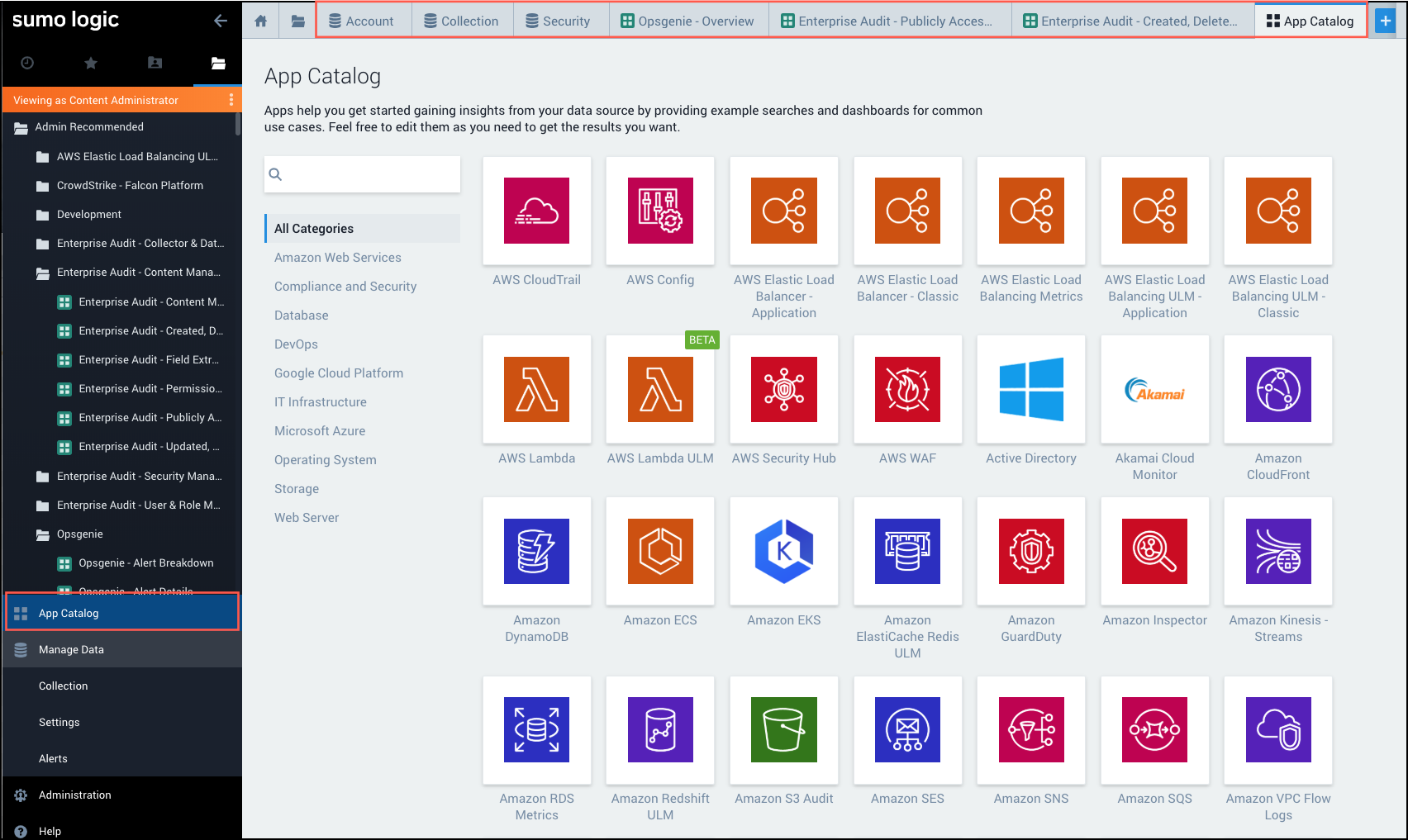The width and height of the screenshot is (1408, 840).
Task: Open the Amazon EKS app tile
Action: pos(783,551)
